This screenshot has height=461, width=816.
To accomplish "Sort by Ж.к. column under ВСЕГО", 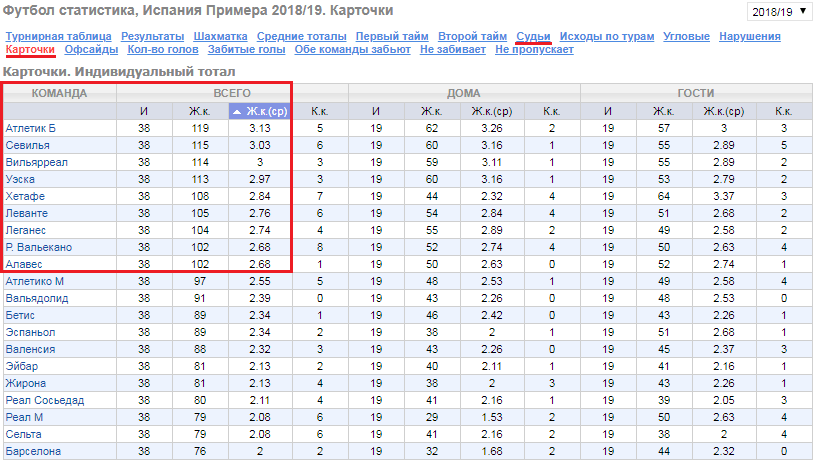I will pyautogui.click(x=200, y=111).
